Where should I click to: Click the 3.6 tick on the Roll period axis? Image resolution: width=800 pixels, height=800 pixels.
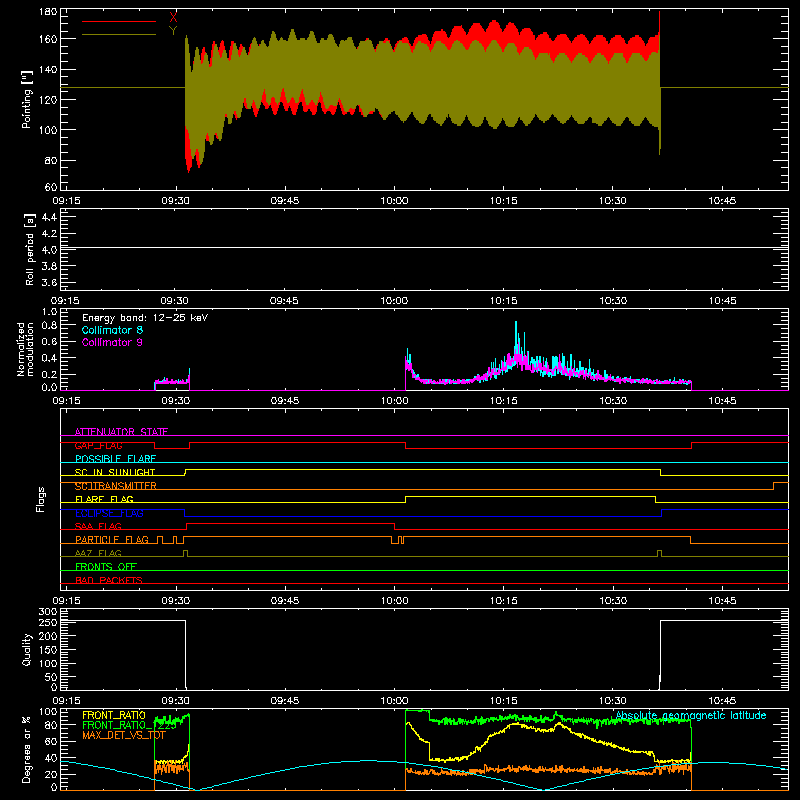(x=49, y=282)
